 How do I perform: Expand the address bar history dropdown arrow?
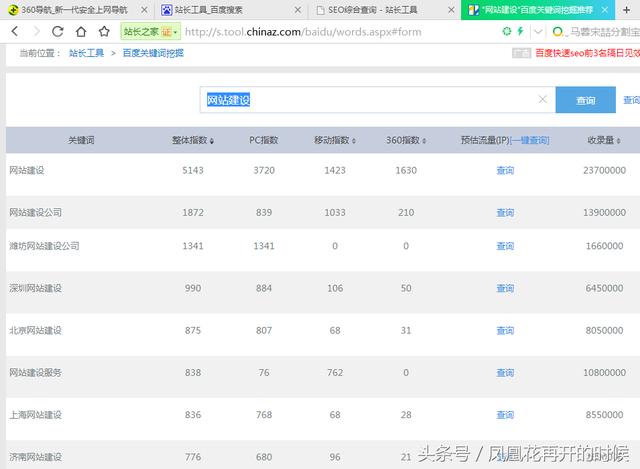coord(538,31)
